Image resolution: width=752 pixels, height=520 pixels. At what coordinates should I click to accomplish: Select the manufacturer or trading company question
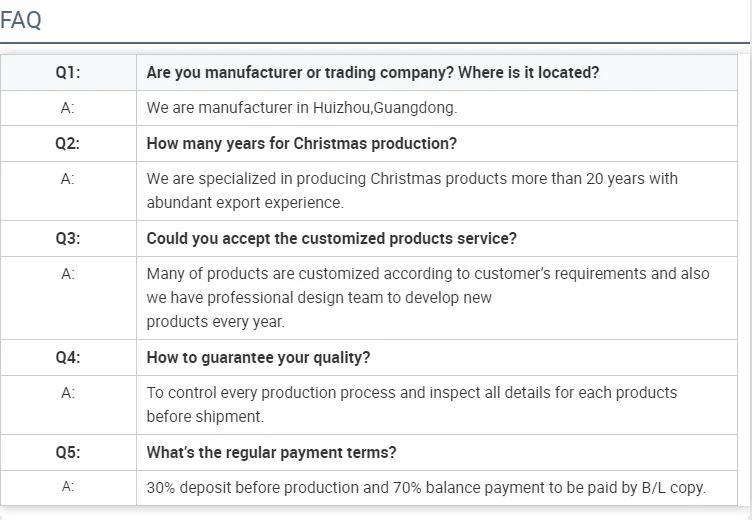[373, 73]
